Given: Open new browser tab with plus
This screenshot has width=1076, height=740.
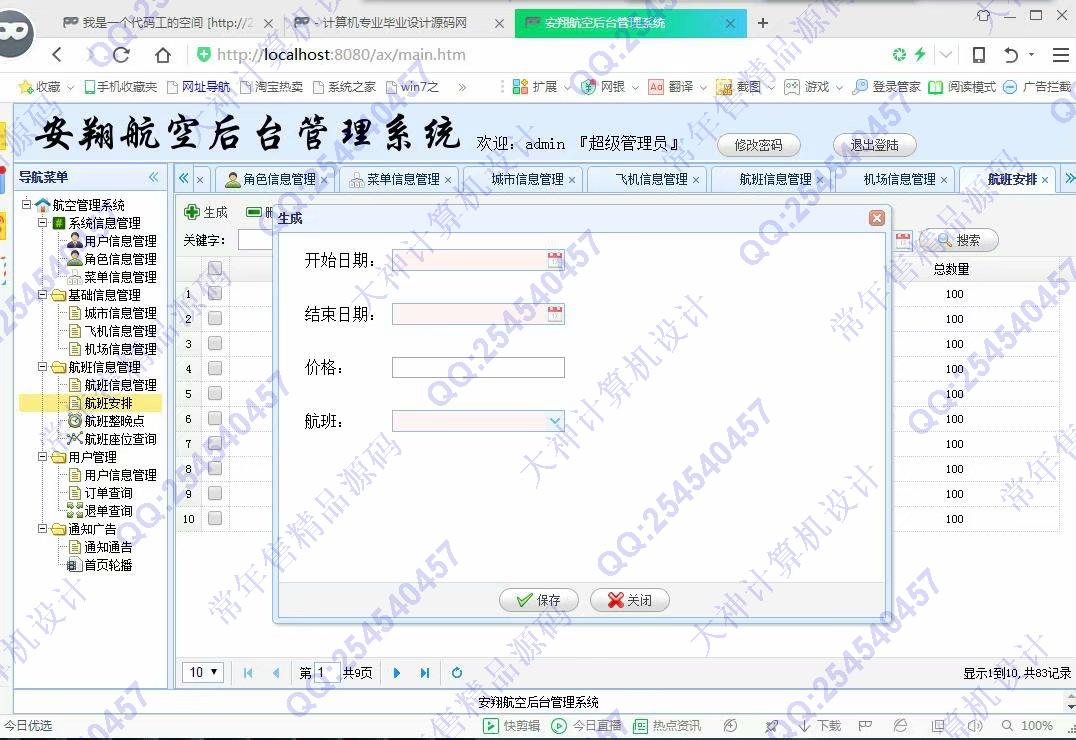Looking at the screenshot, I should (x=762, y=23).
